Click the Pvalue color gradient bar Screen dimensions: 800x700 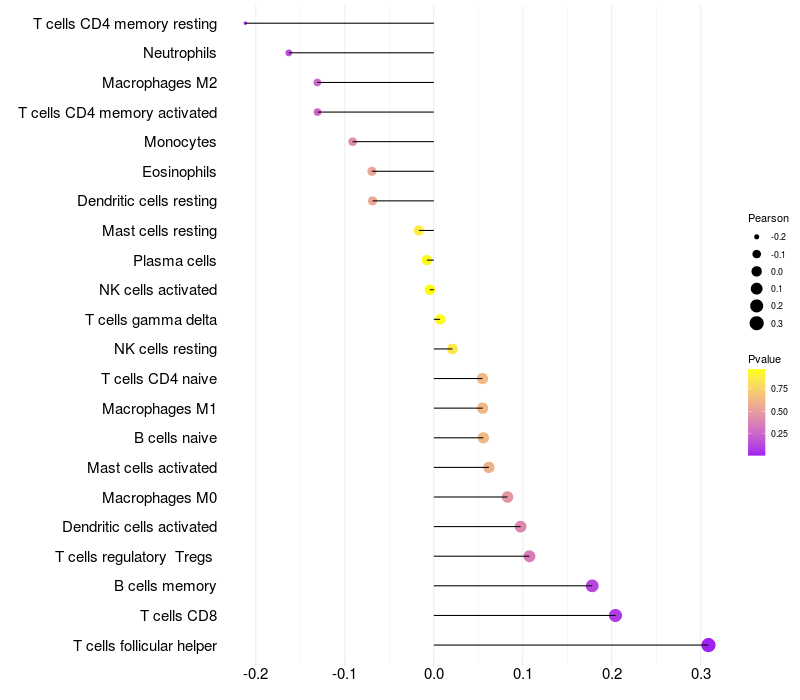757,412
